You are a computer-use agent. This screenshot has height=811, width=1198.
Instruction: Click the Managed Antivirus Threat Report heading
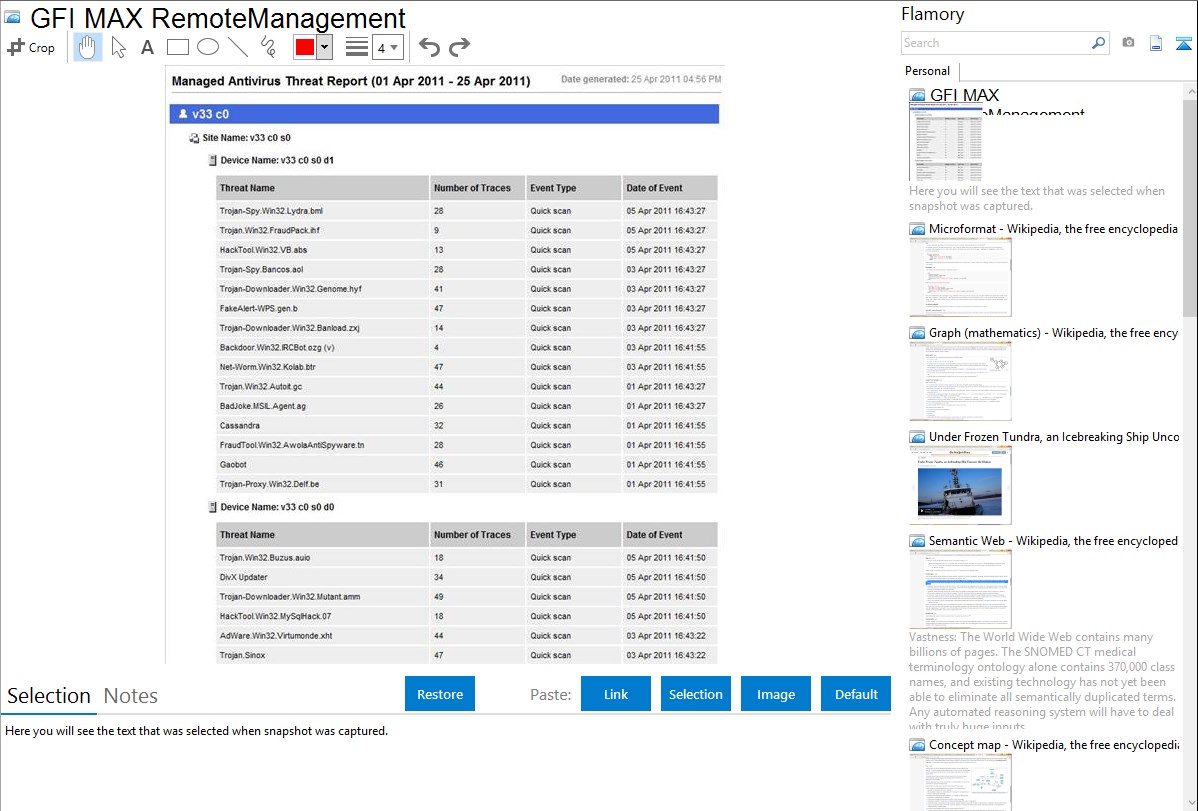click(x=351, y=81)
